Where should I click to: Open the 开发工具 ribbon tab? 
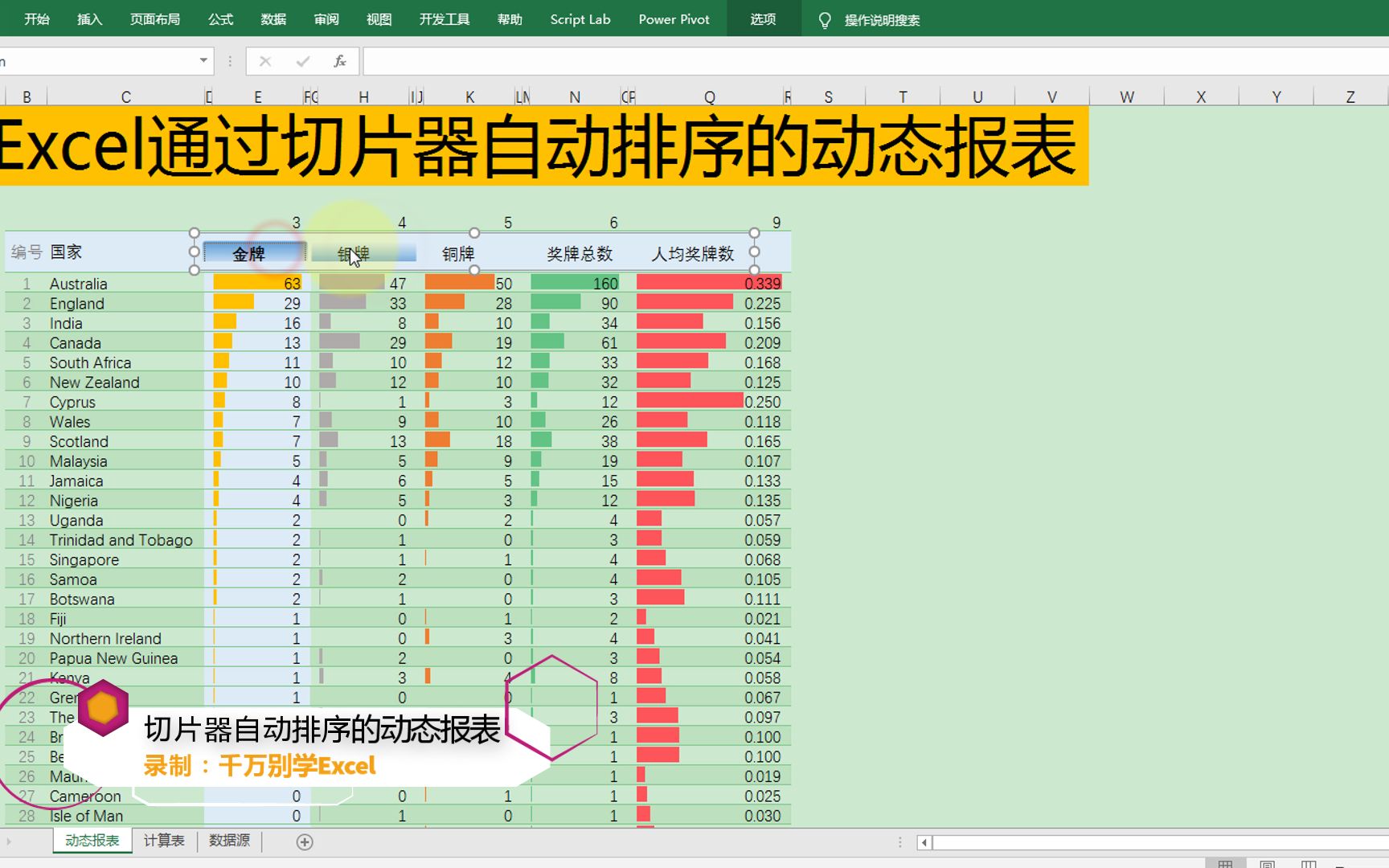445,19
